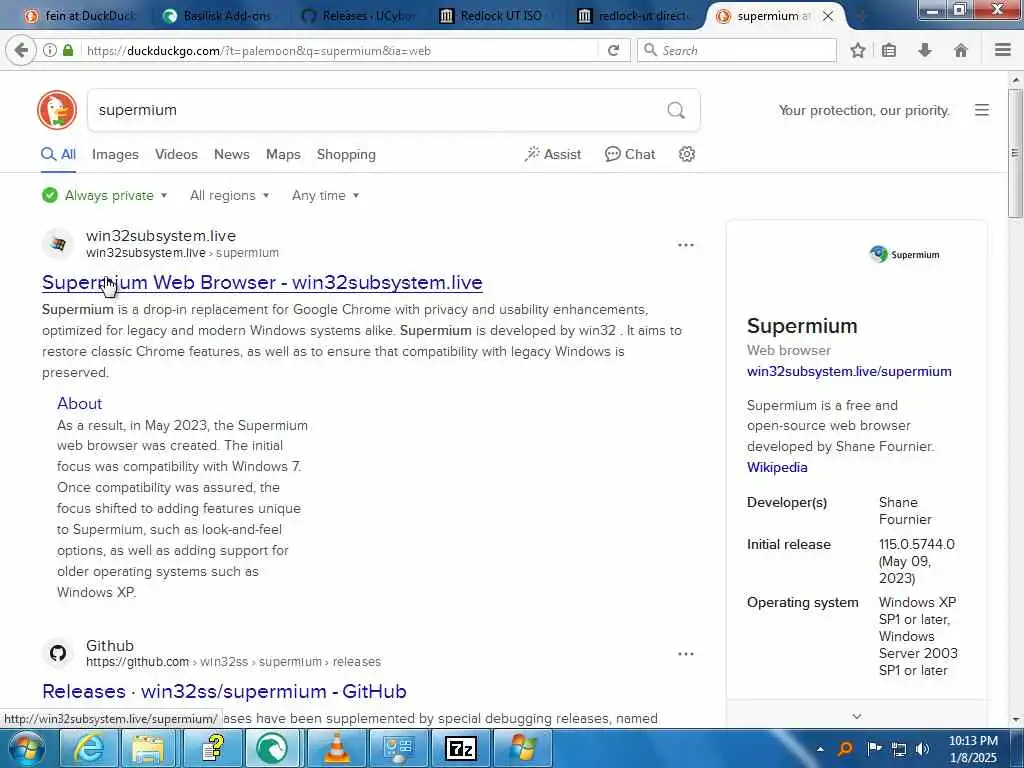
Task: Switch to the 'fein at DuckDuck' tab
Action: pyautogui.click(x=80, y=16)
